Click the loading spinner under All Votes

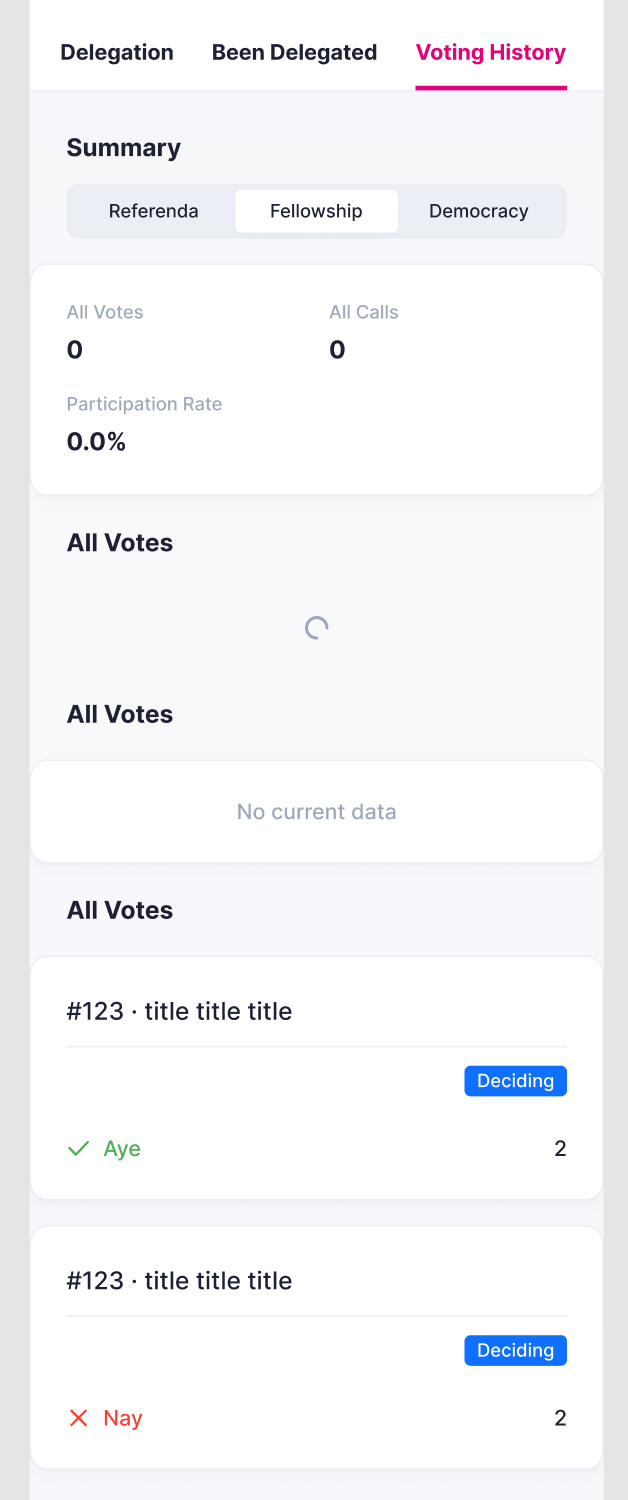coord(316,627)
